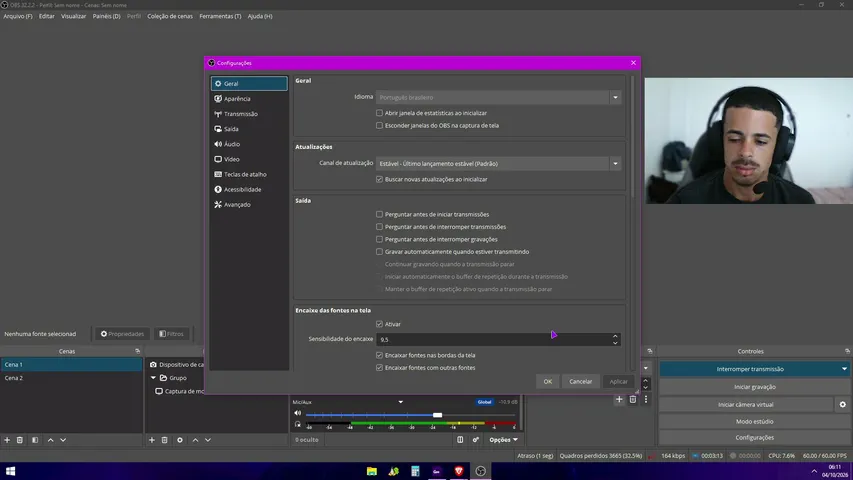The height and width of the screenshot is (480, 853).
Task: Remove selected source with trash icon
Action: [164, 440]
